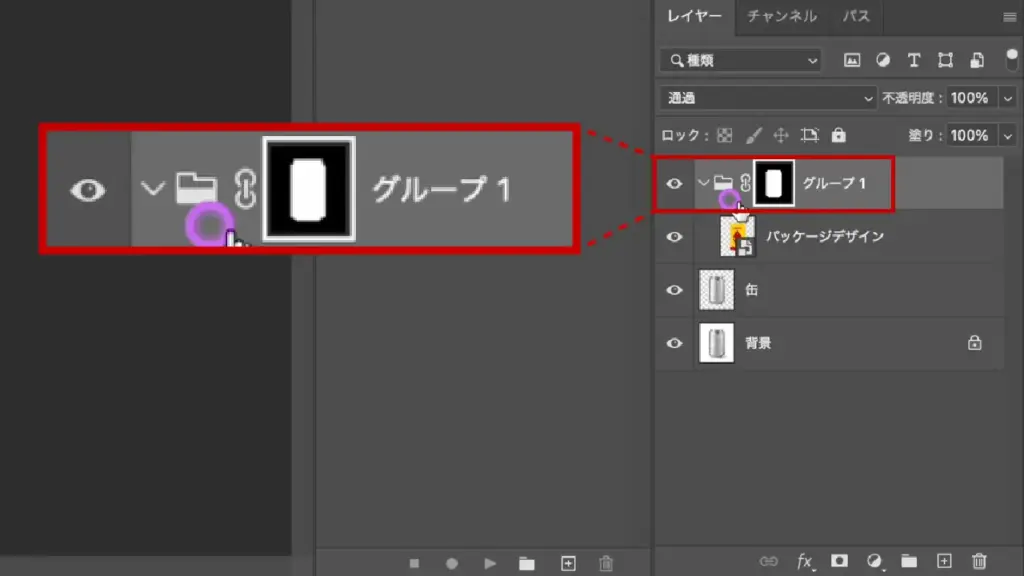Switch to the パス tab
The height and width of the screenshot is (576, 1024).
855,16
